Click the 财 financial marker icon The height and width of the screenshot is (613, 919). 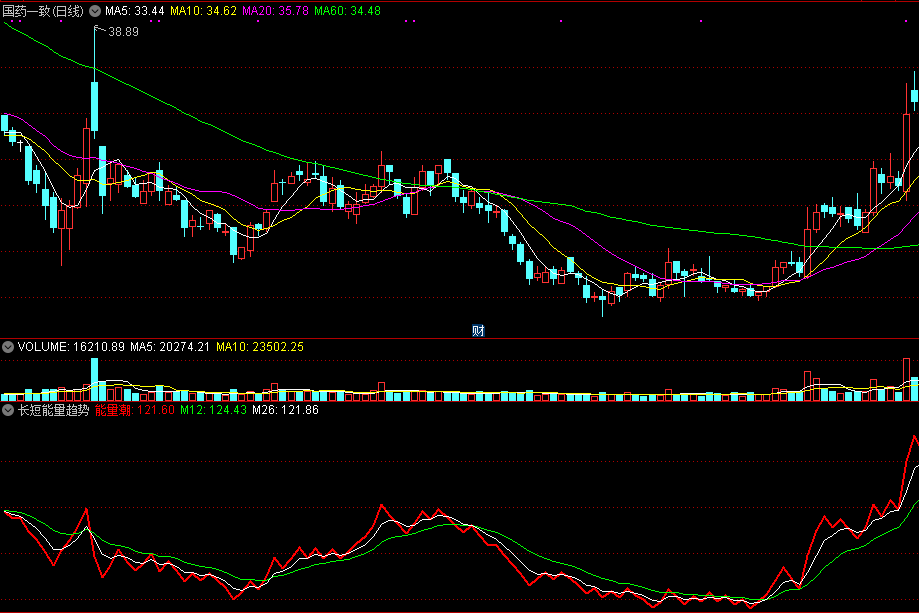pos(478,331)
